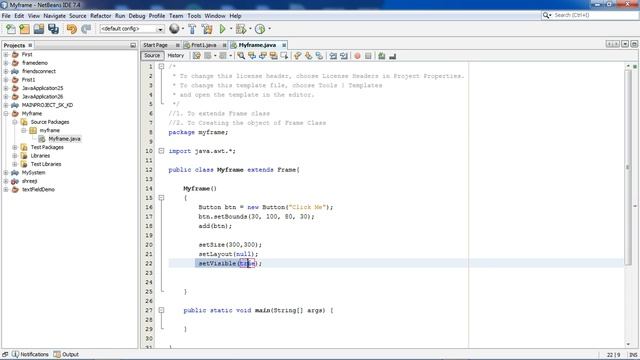The image size is (640, 360).
Task: Collapse the Source Packages node
Action: 15,122
